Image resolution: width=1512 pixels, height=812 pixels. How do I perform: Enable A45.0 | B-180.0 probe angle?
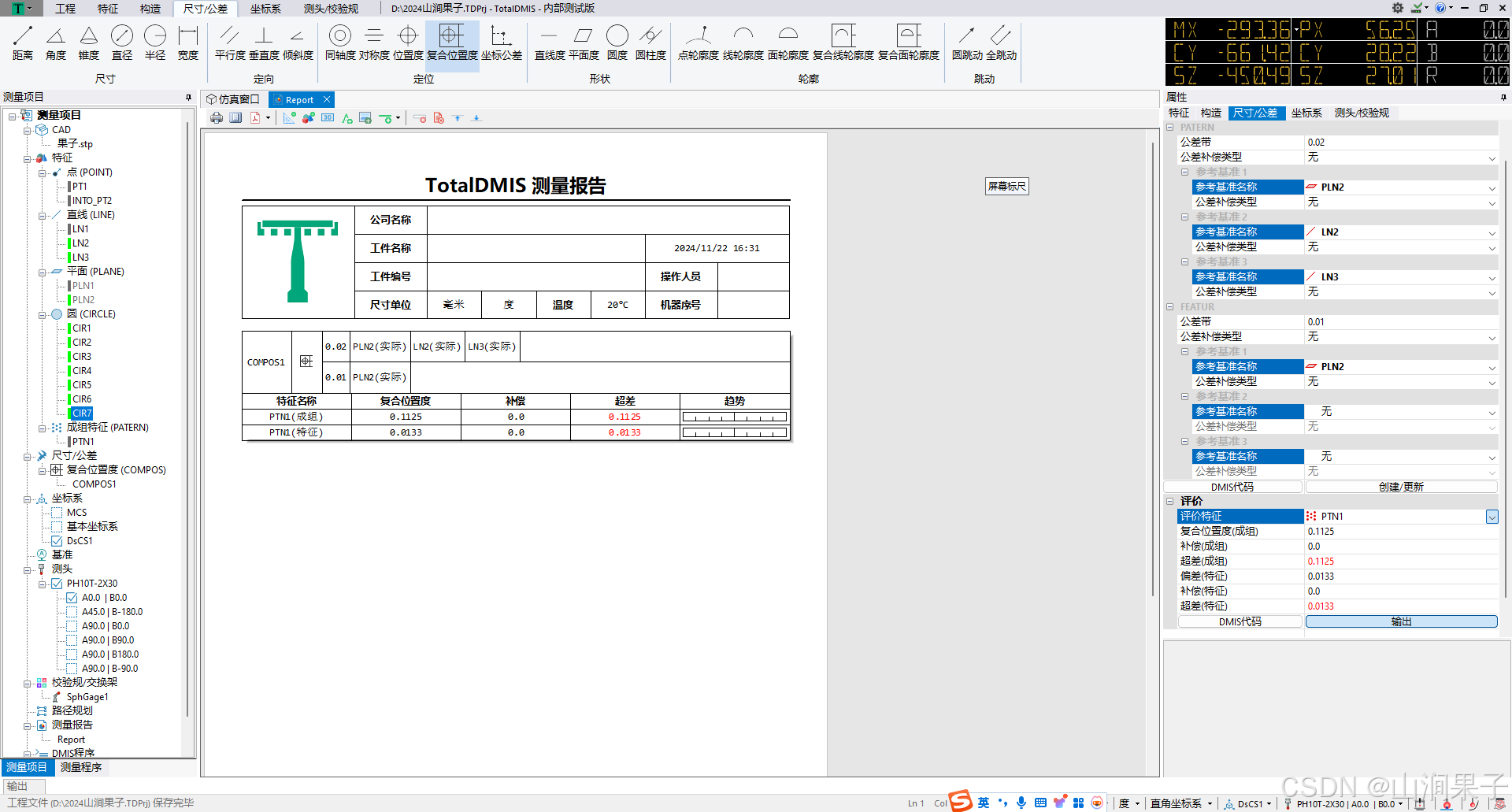[x=72, y=612]
